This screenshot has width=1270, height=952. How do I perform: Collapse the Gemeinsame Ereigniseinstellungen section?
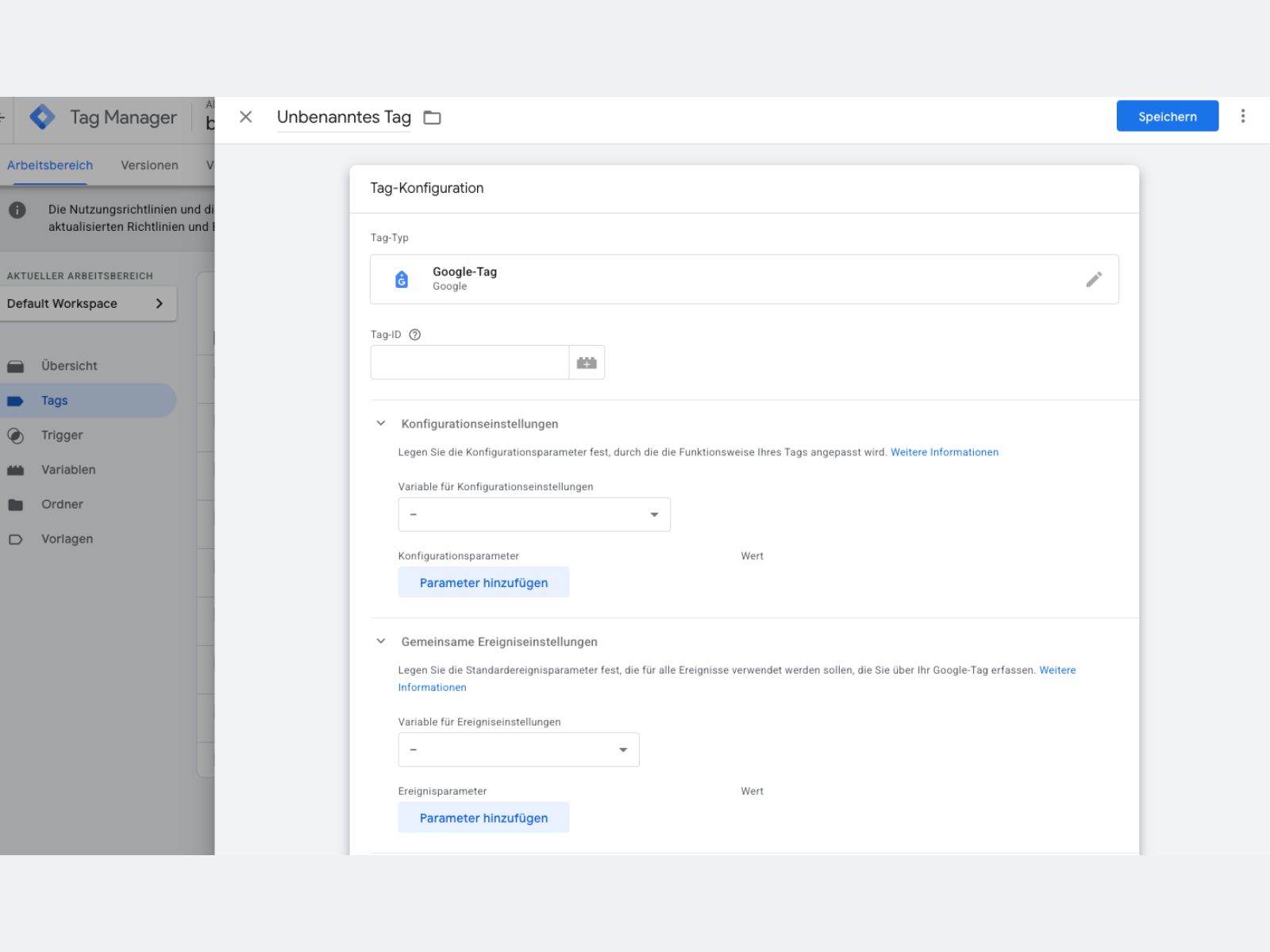coord(381,641)
